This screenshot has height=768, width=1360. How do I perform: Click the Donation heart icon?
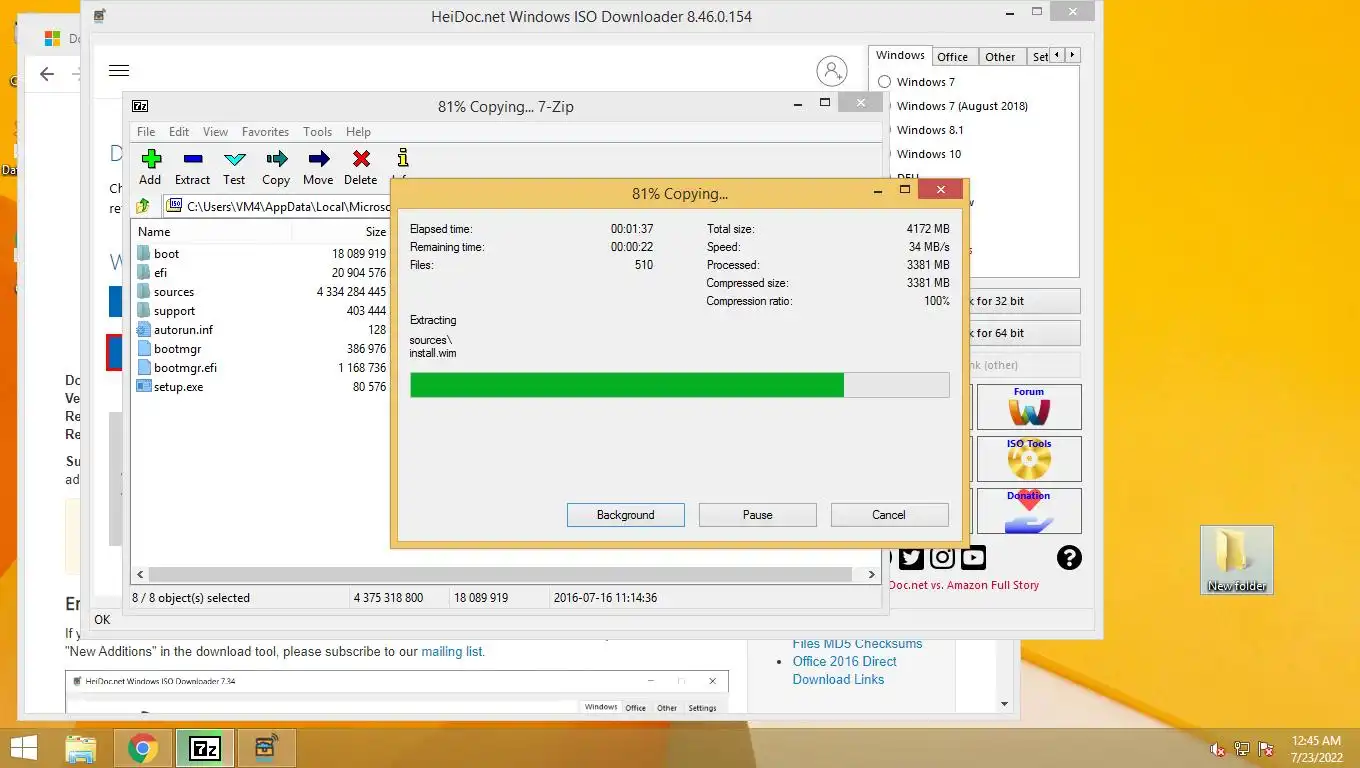tap(1029, 511)
